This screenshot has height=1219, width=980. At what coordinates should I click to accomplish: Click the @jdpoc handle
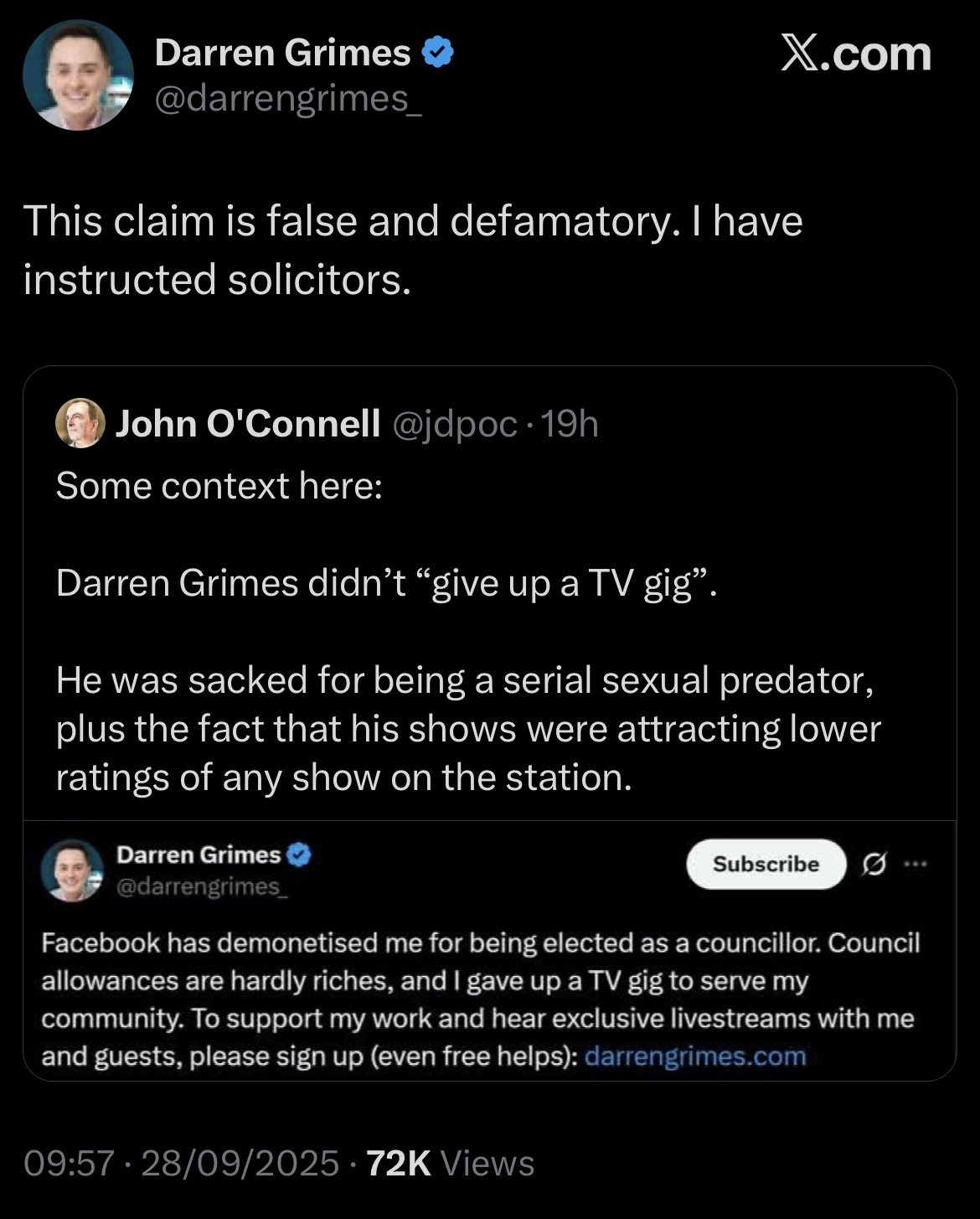[454, 424]
